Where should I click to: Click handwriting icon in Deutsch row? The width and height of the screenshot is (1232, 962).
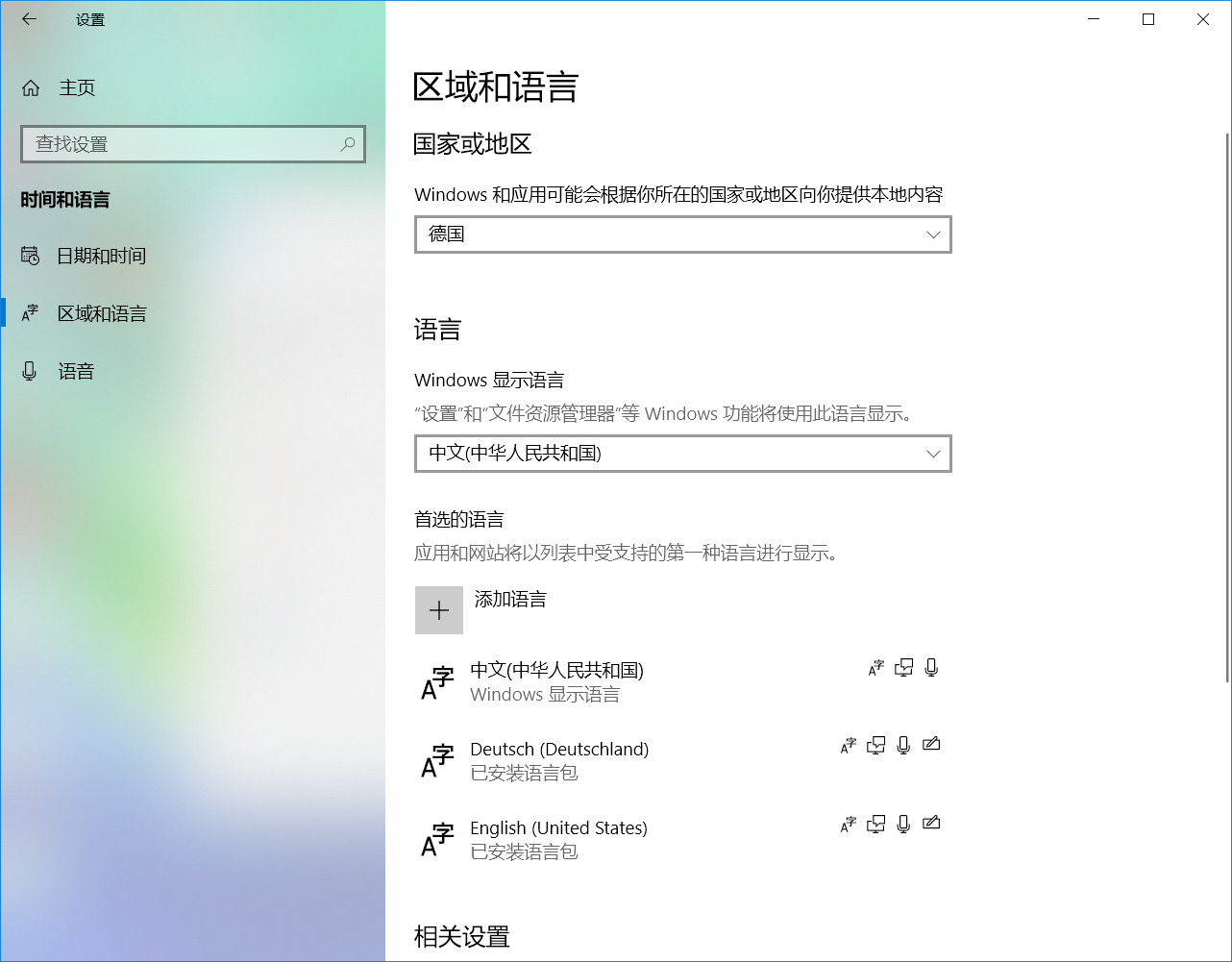(931, 744)
